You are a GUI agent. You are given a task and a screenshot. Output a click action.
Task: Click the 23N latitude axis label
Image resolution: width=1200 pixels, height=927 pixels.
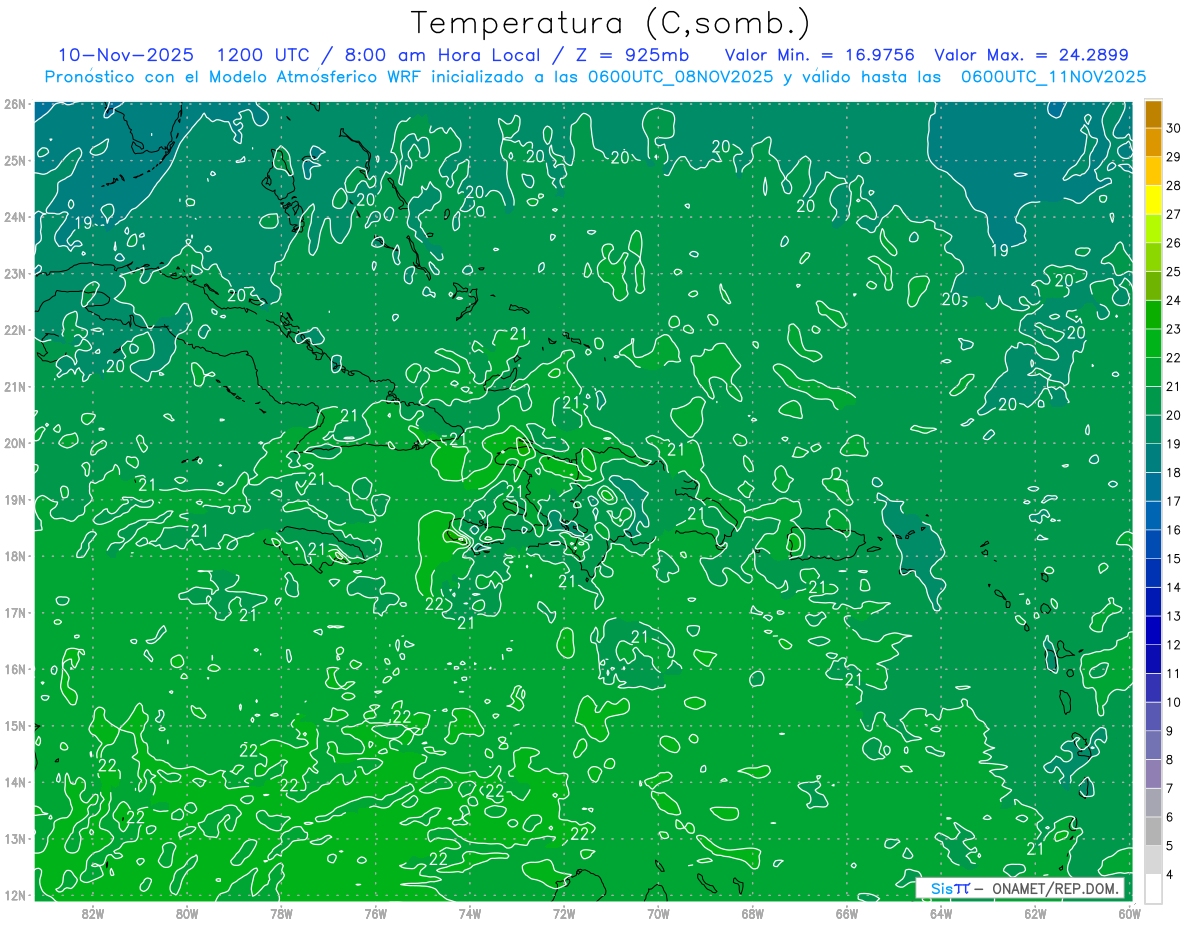pyautogui.click(x=14, y=273)
